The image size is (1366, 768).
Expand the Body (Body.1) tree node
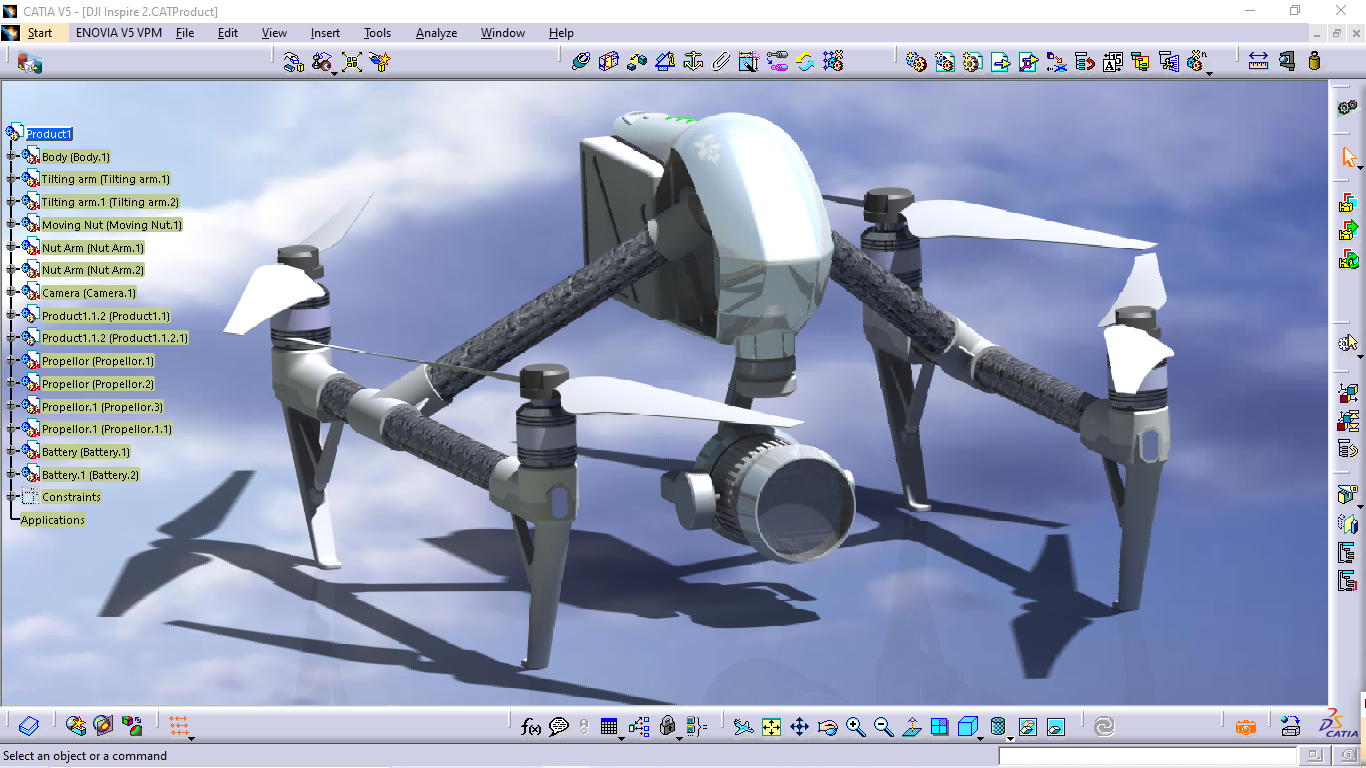click(12, 157)
